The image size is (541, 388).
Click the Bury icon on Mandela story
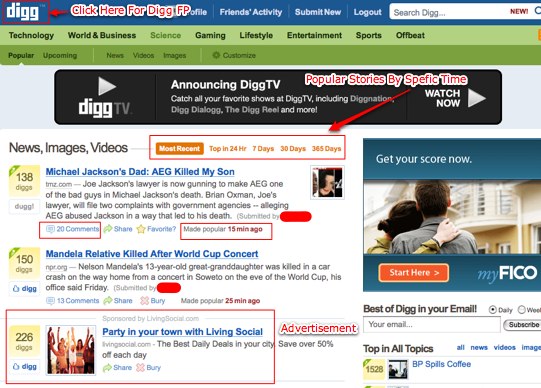144,301
